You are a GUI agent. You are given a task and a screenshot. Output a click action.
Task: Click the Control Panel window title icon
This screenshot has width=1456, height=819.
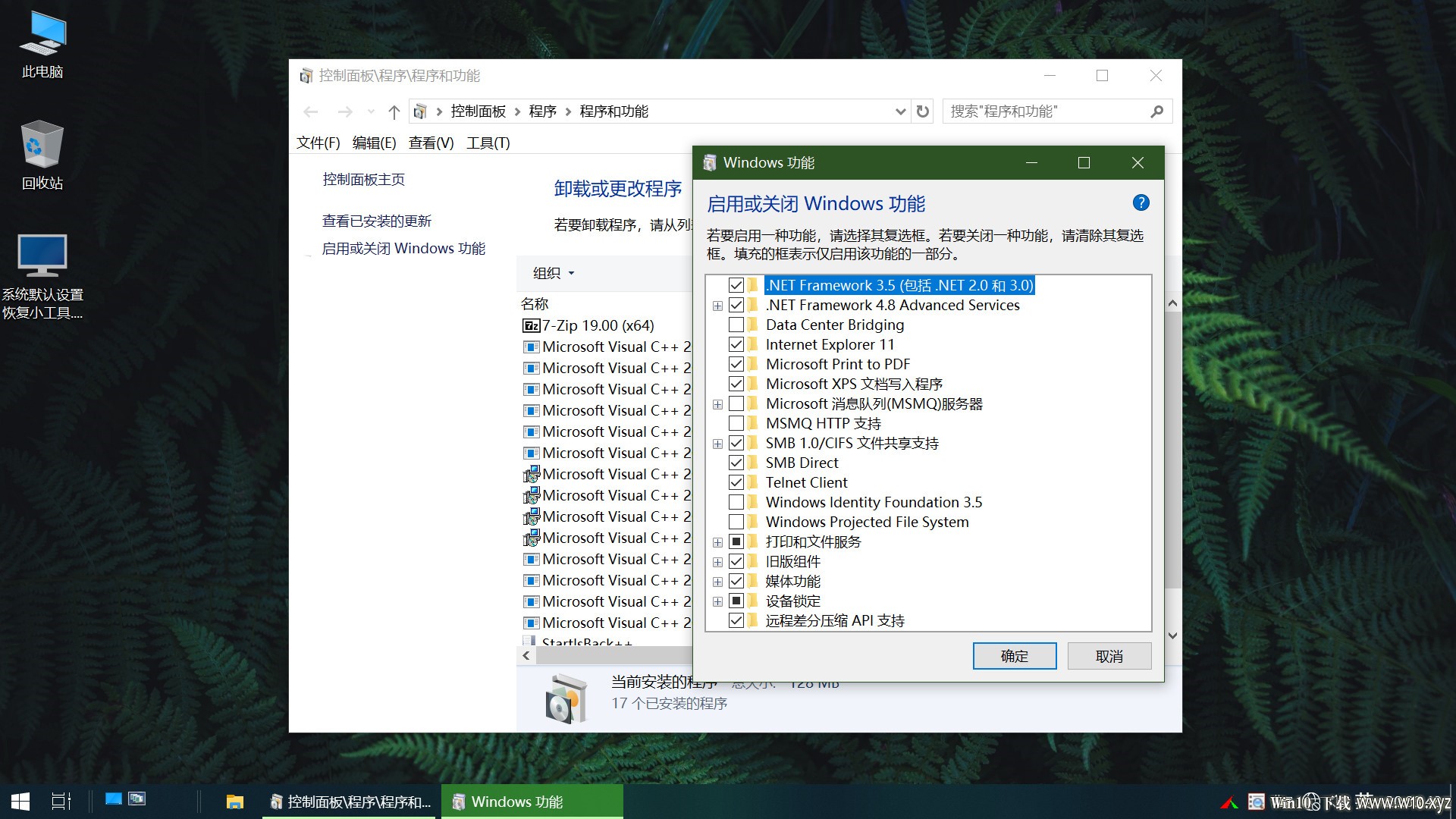coord(306,76)
